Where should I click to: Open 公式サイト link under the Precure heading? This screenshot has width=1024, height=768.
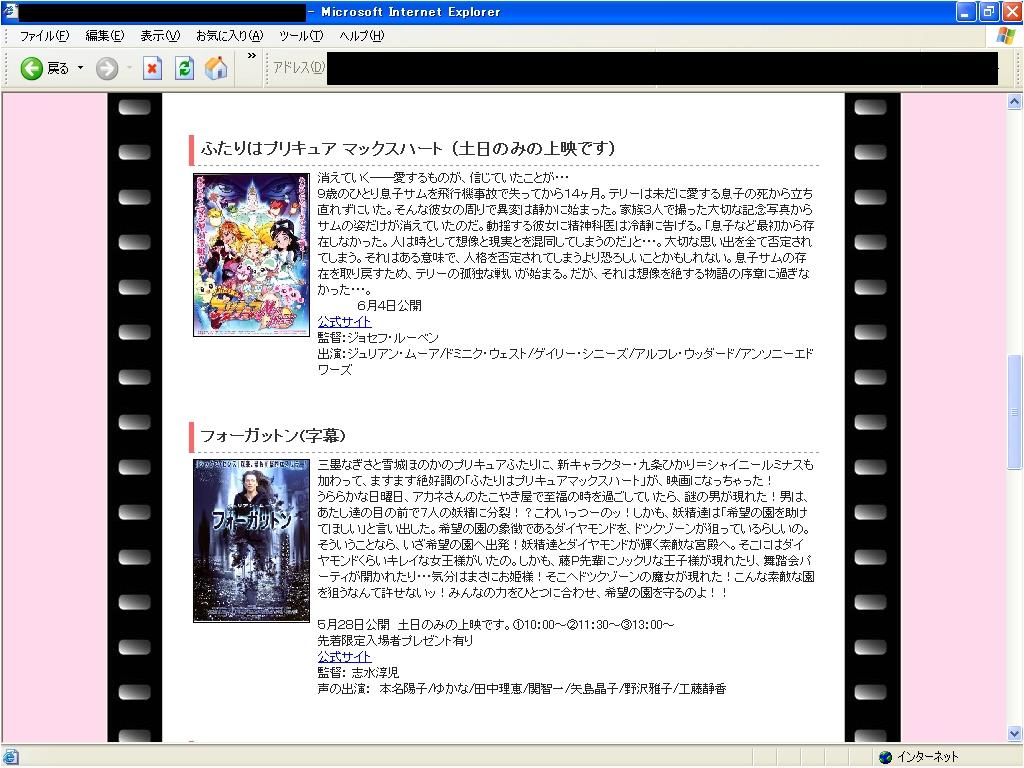pyautogui.click(x=344, y=322)
